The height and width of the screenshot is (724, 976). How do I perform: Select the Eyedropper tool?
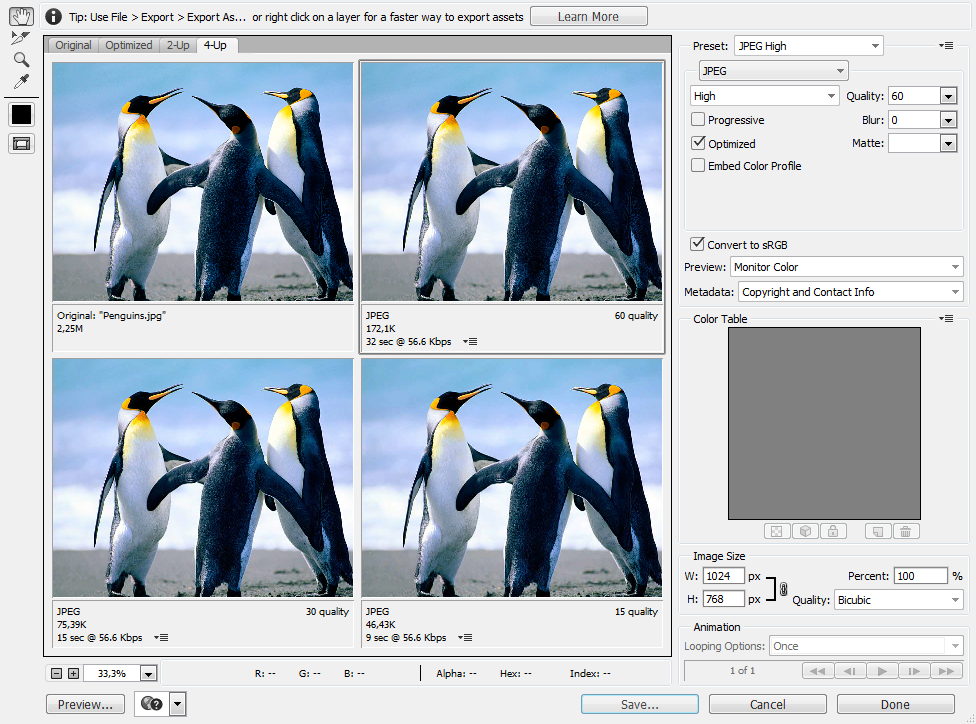tap(20, 80)
